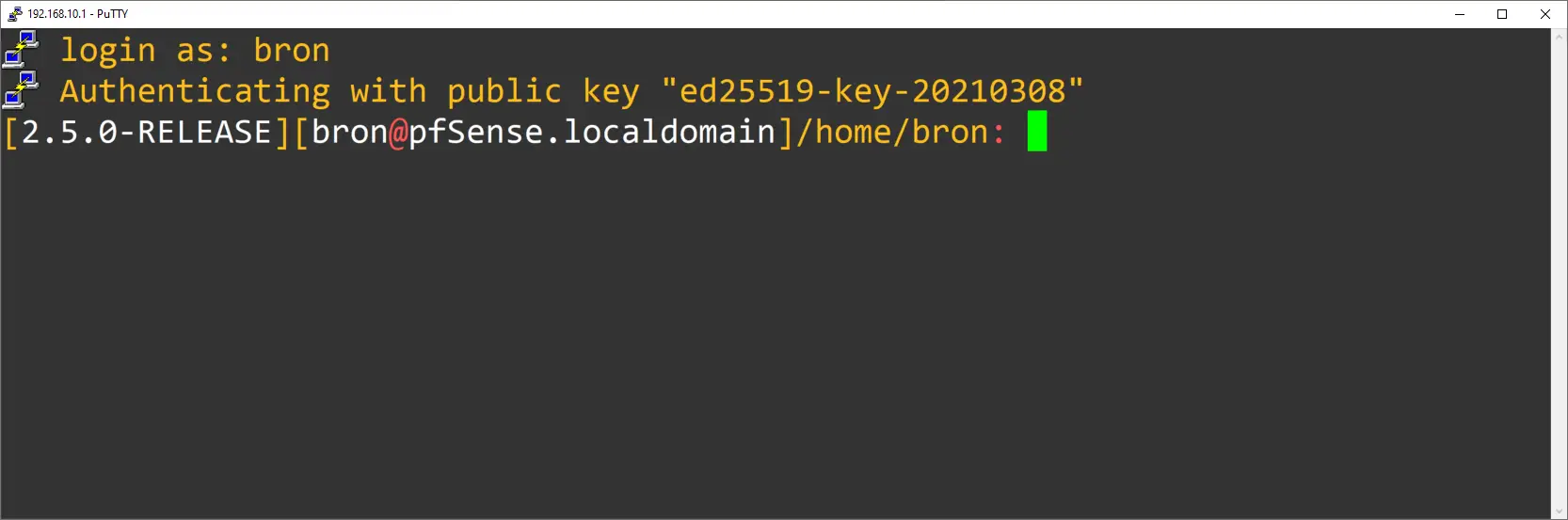Click the "pfSense.localdomain" hostname in the prompt
Screen dimensions: 1568x520
[x=592, y=133]
